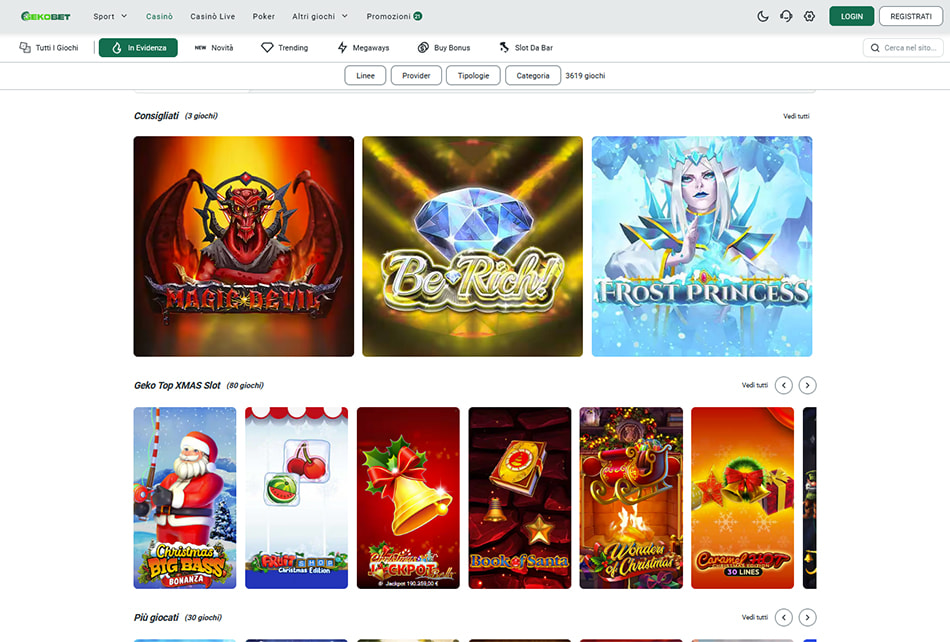Open the Categoria filter
This screenshot has height=642, width=950.
pos(533,76)
